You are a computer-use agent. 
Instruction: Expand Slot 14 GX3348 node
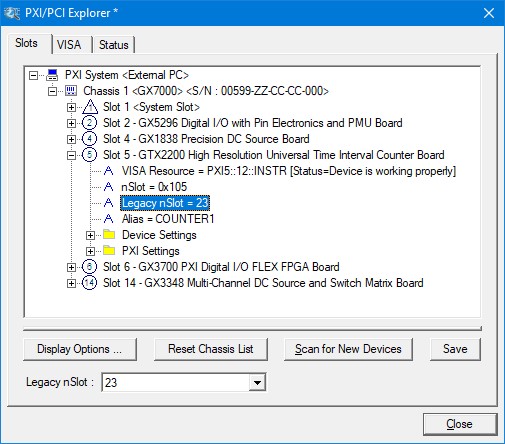(x=71, y=283)
